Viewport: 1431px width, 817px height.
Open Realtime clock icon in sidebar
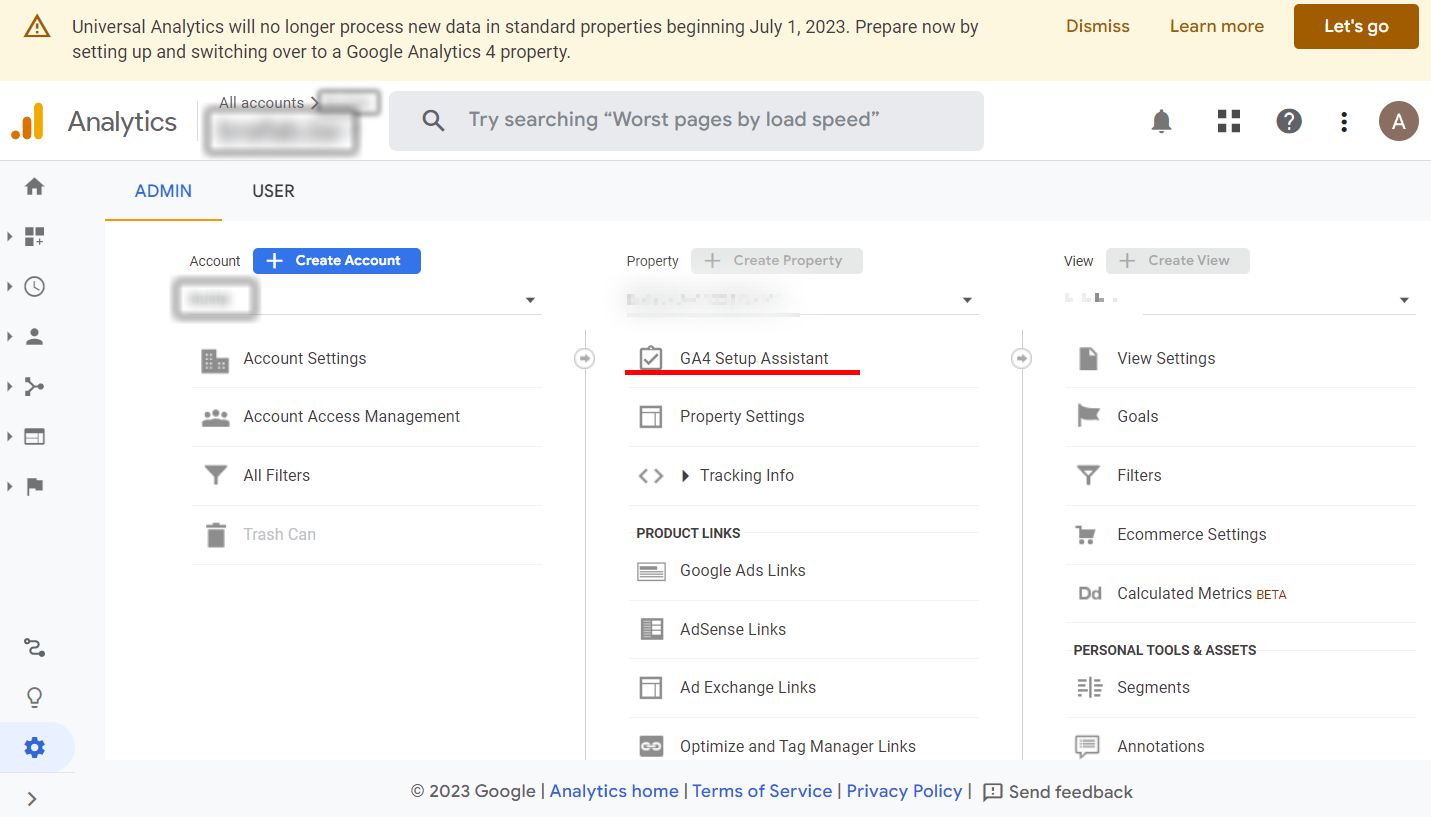[x=35, y=287]
